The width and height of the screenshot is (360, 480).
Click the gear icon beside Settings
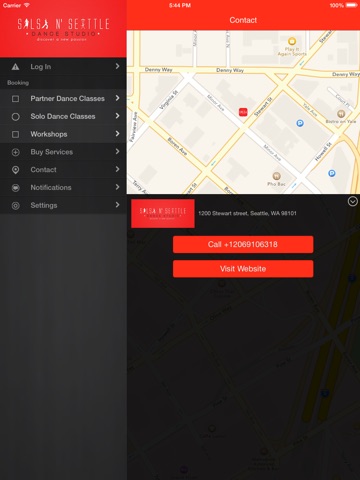point(15,206)
